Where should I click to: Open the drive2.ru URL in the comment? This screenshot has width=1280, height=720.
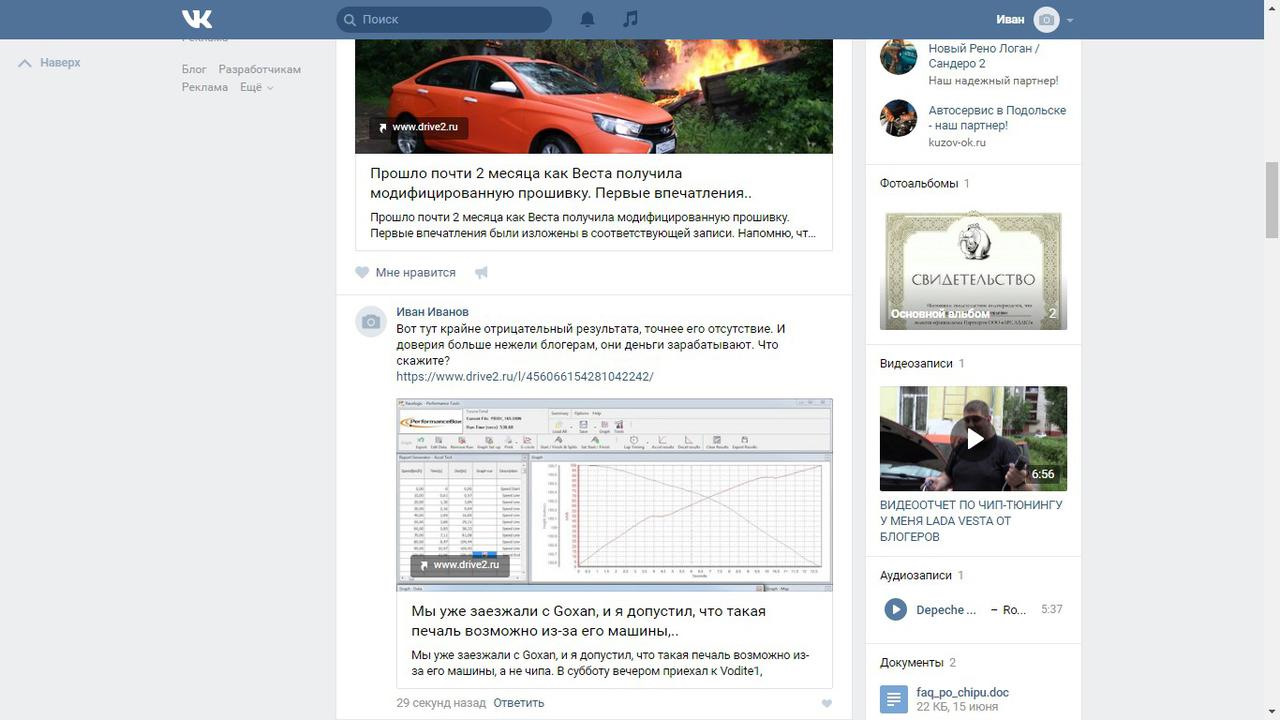525,377
